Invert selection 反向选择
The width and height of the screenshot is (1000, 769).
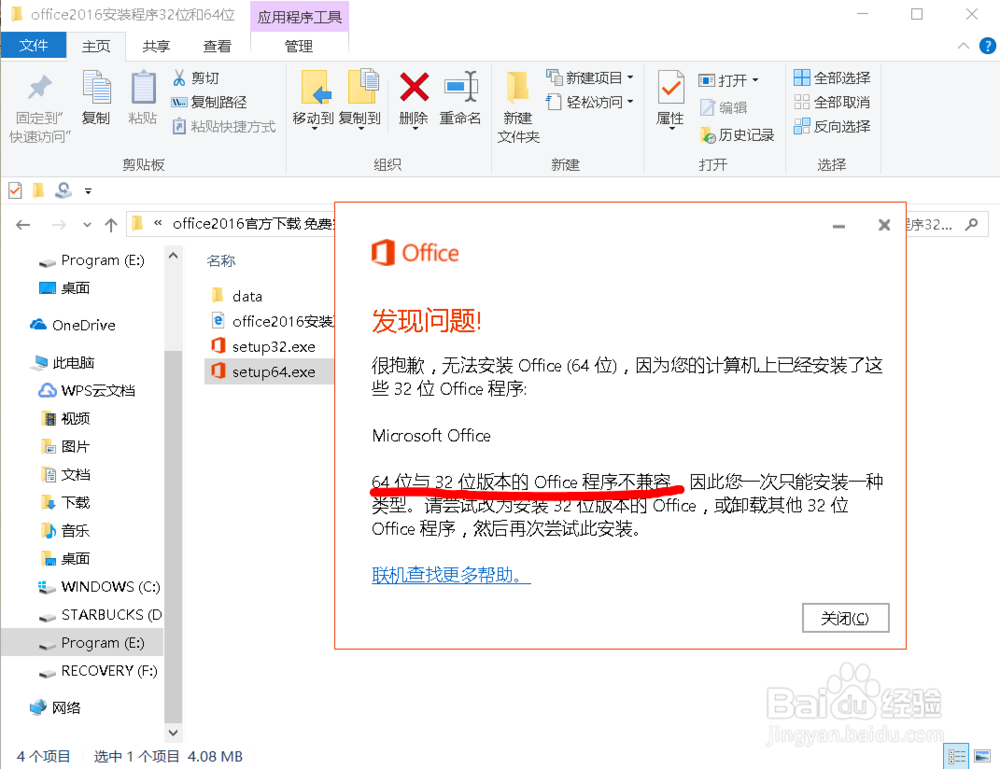point(832,126)
